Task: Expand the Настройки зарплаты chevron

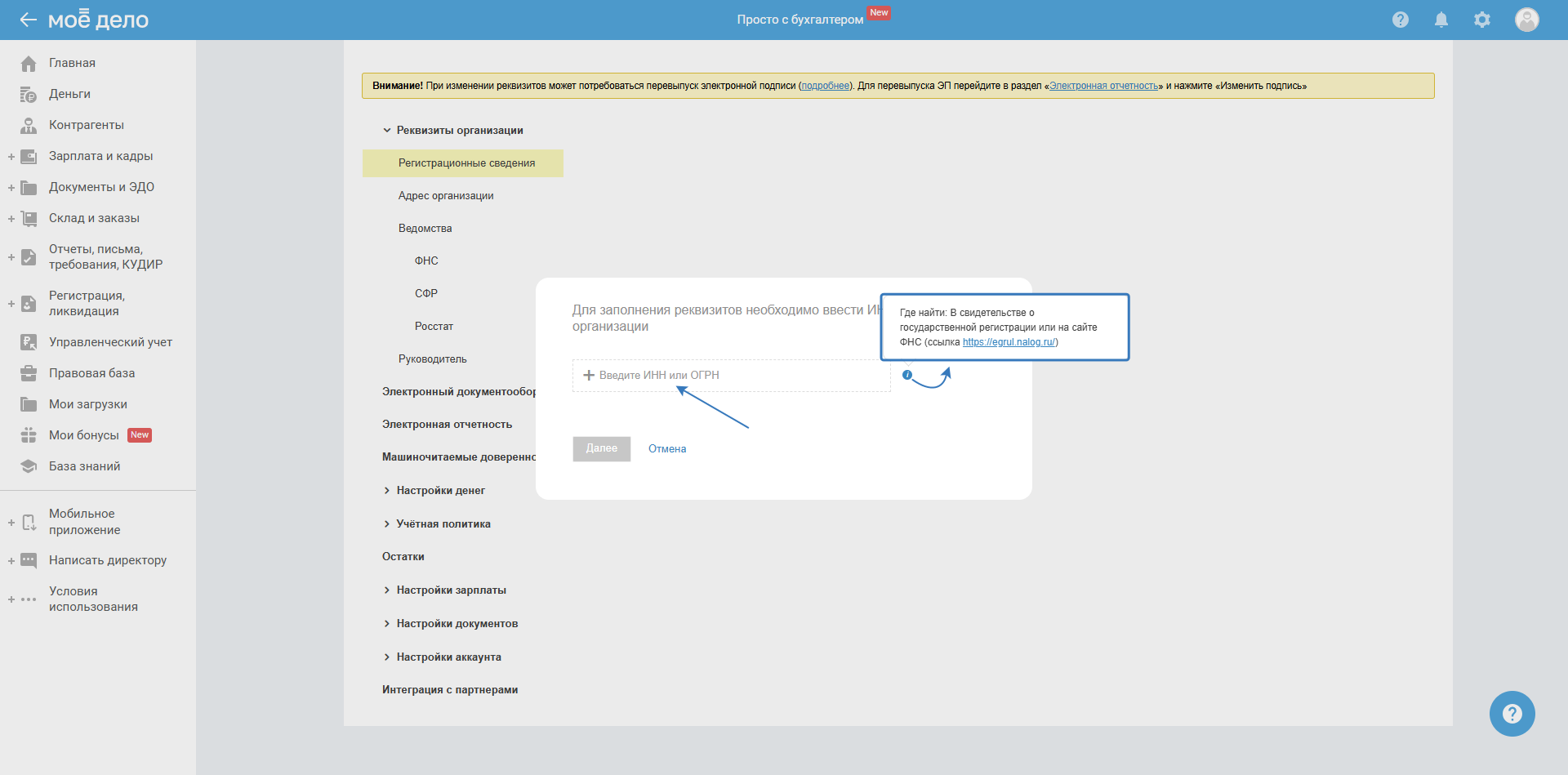Action: click(x=387, y=590)
